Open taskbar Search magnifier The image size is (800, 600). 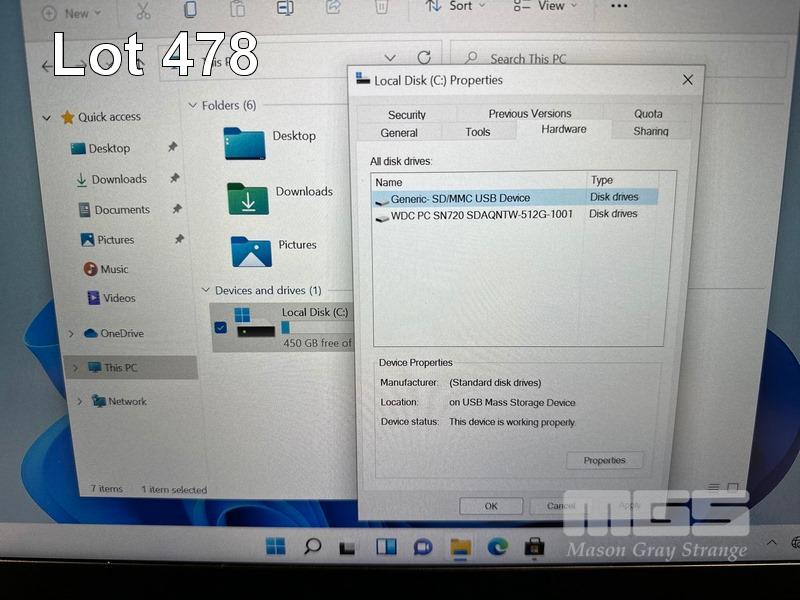312,546
